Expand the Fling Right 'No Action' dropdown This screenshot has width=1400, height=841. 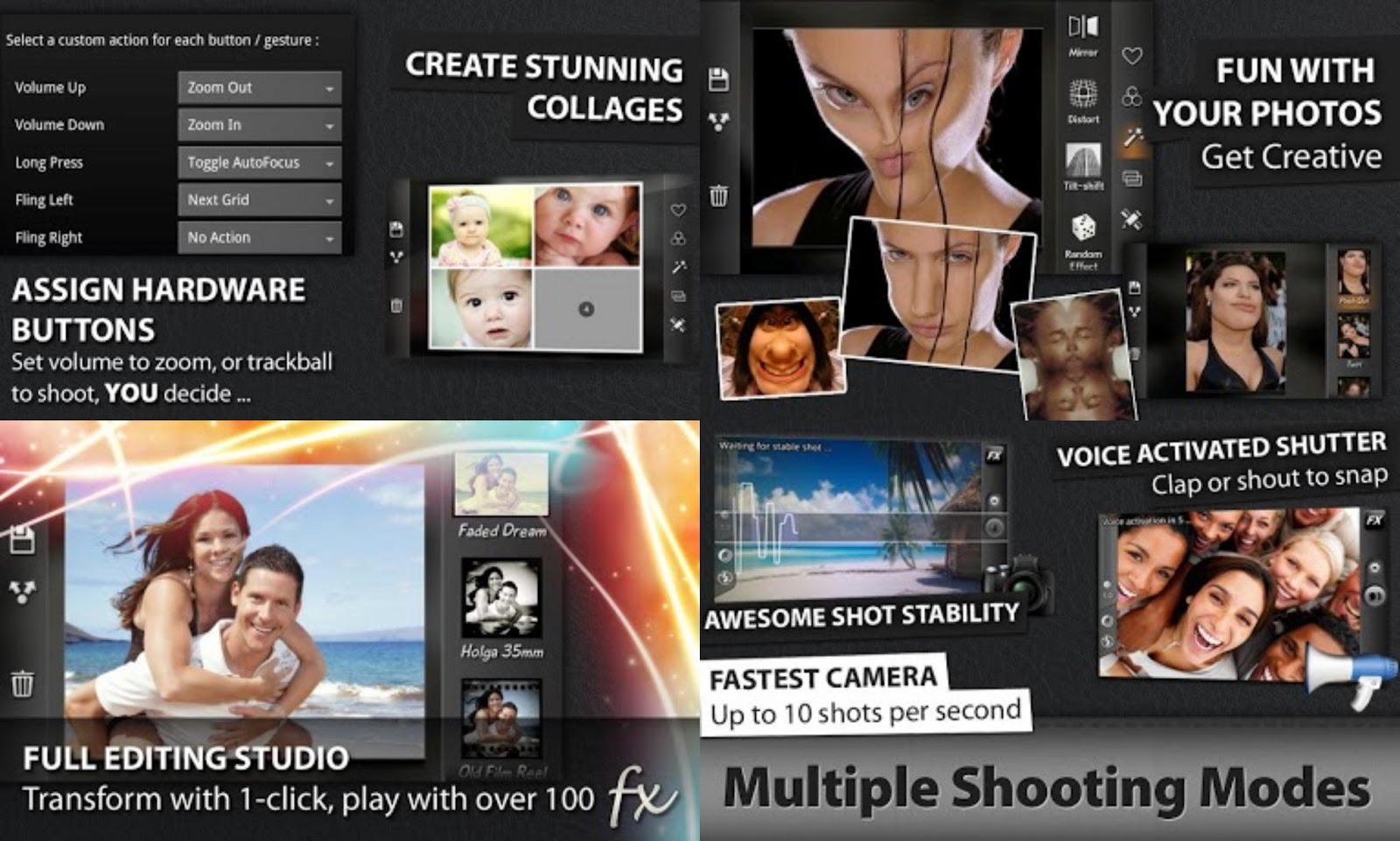(259, 238)
